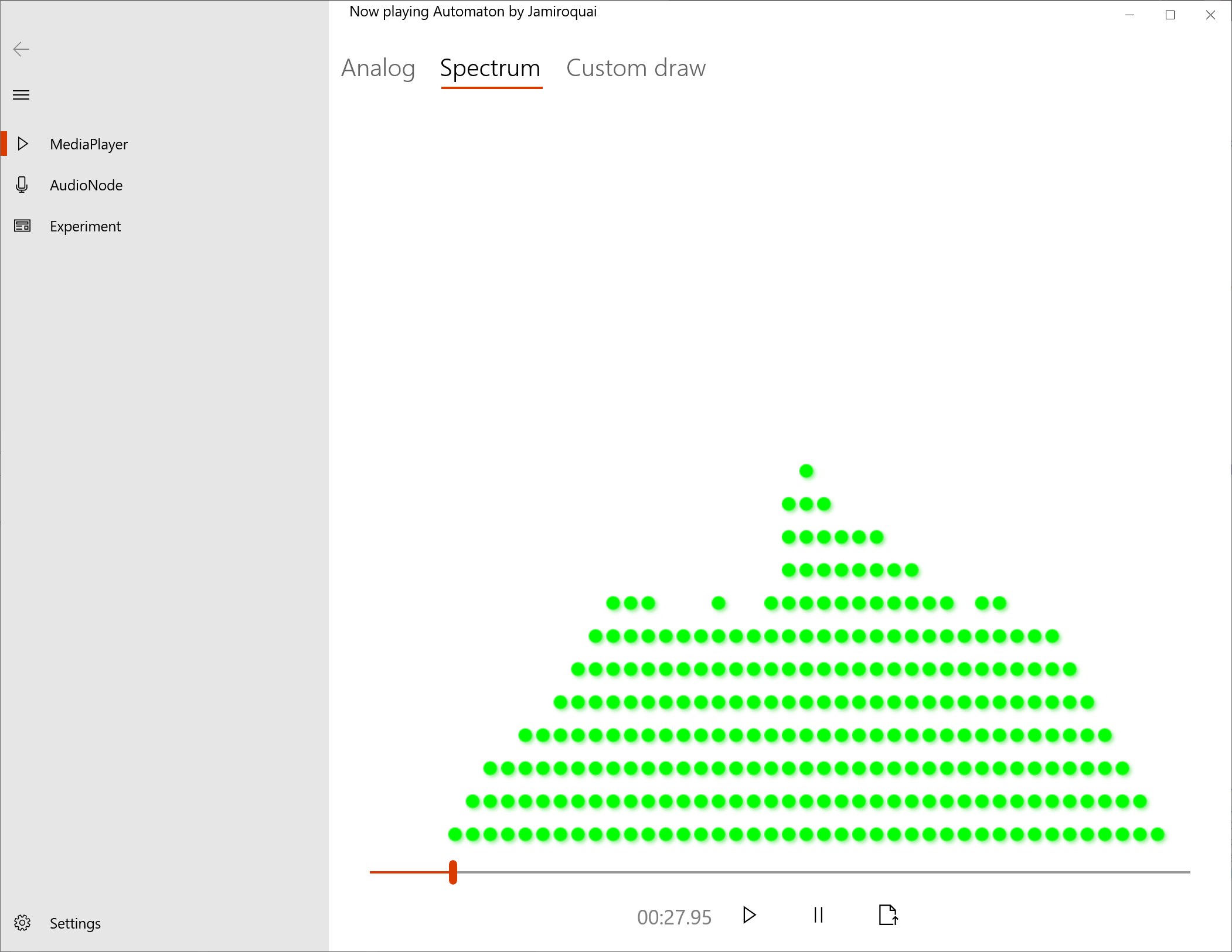
Task: Click the top dot of spectrum peak
Action: coord(806,470)
